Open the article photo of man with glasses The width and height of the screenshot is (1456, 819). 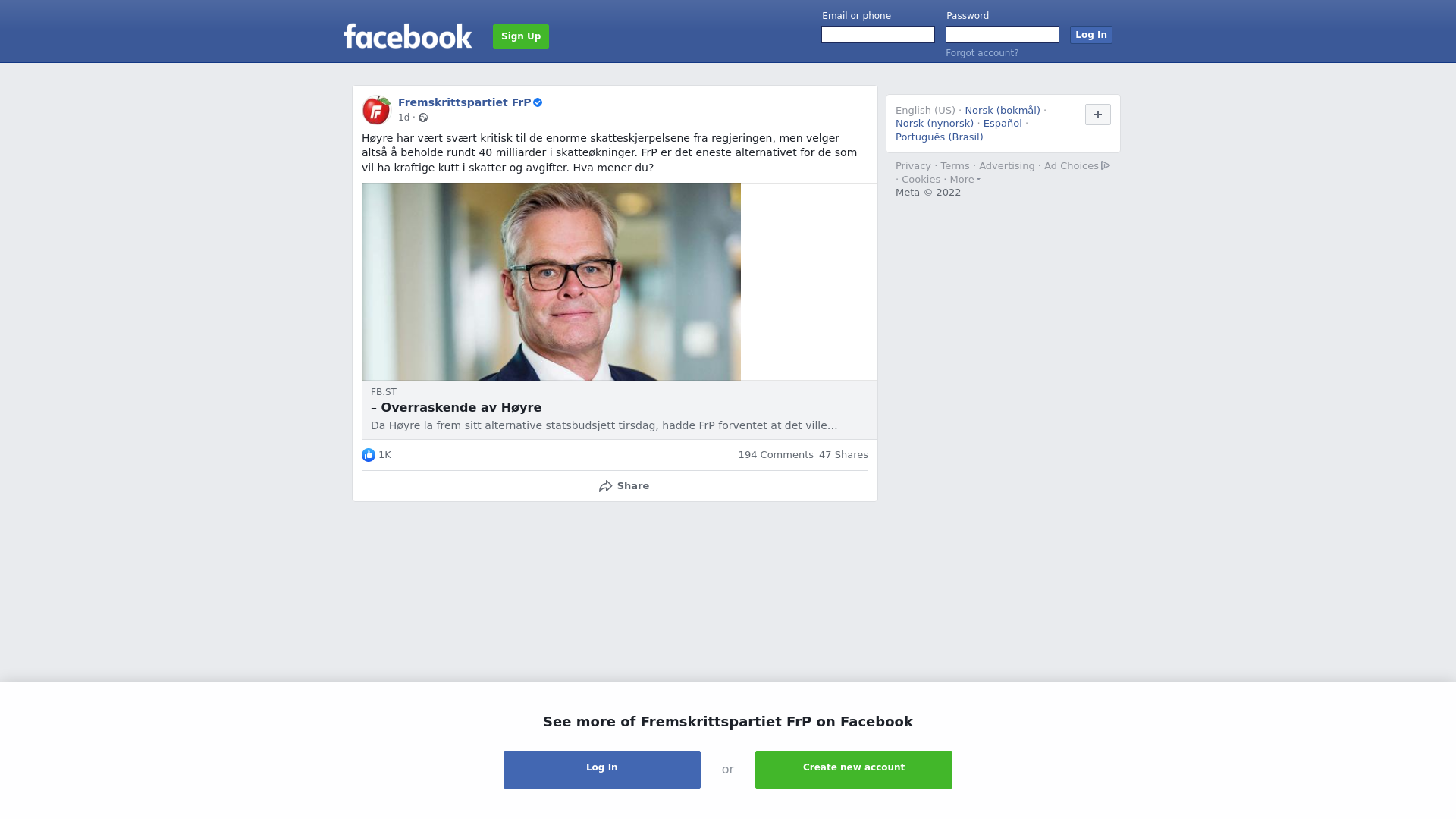pos(551,281)
